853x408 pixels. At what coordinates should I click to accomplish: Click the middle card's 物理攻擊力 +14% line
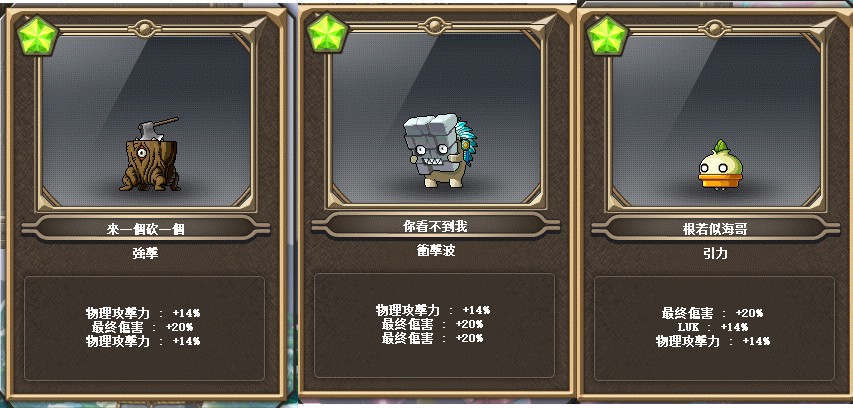432,310
